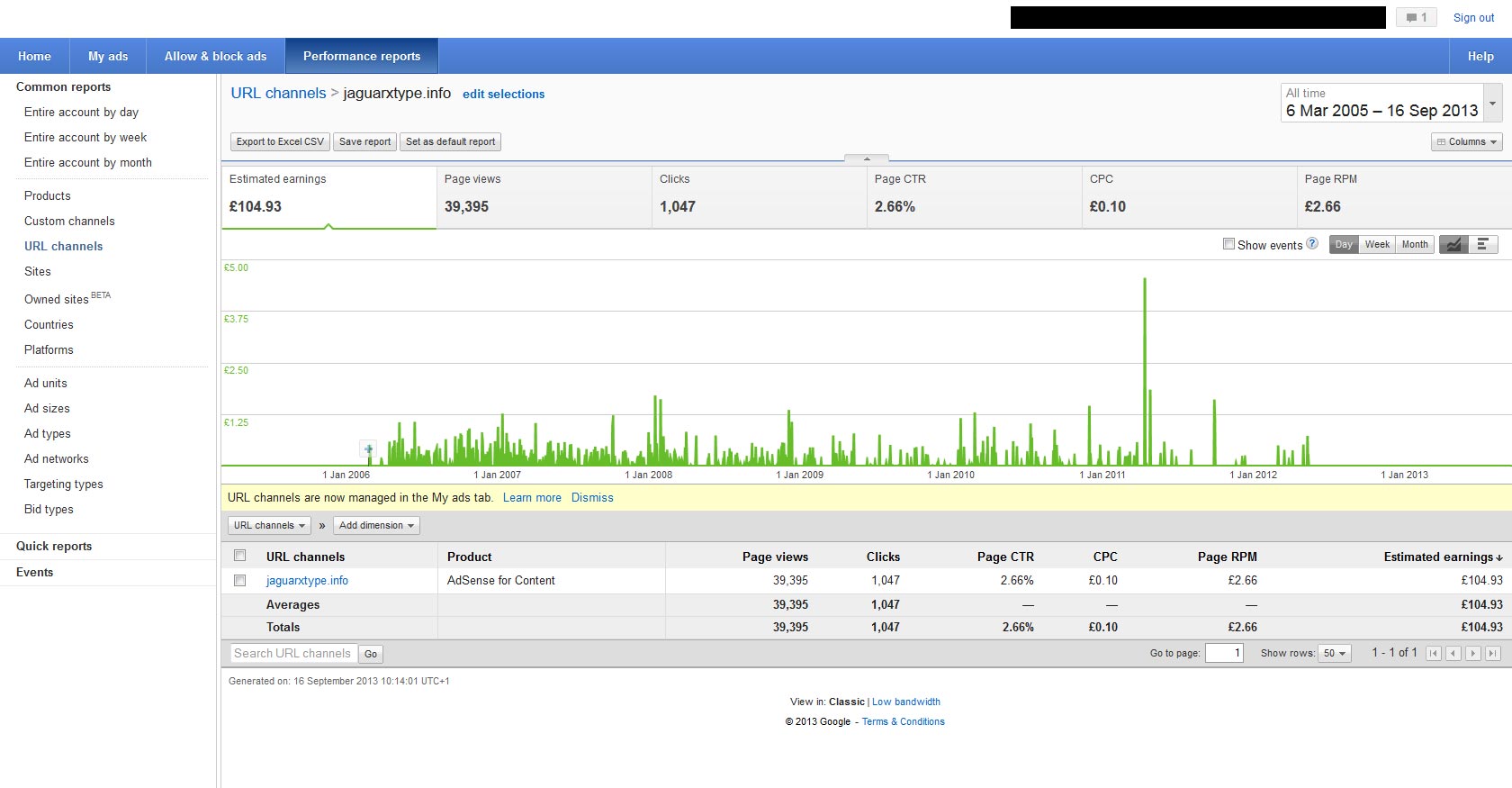The image size is (1512, 788).
Task: Enable the Show events checkbox
Action: point(1228,244)
